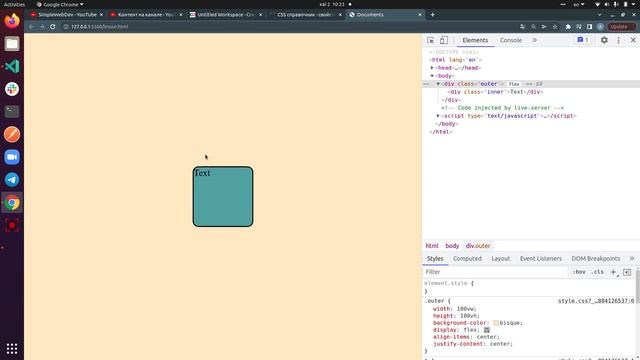Show Applications grid in the dock
This screenshot has height=360, width=640.
(x=12, y=349)
